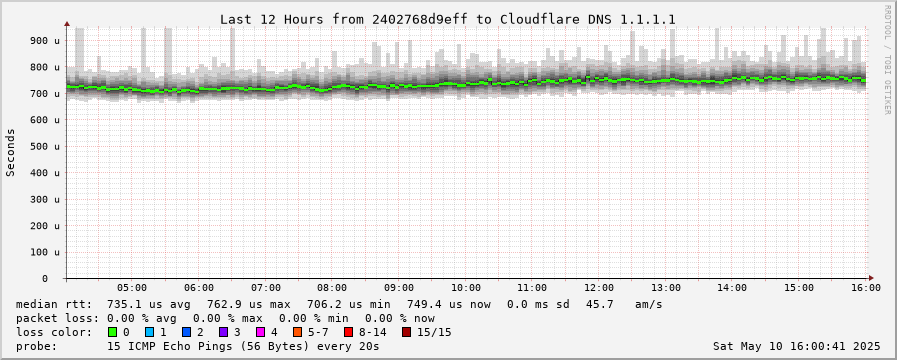Click the median rtt statistics line
The image size is (897, 360).
[x=339, y=304]
